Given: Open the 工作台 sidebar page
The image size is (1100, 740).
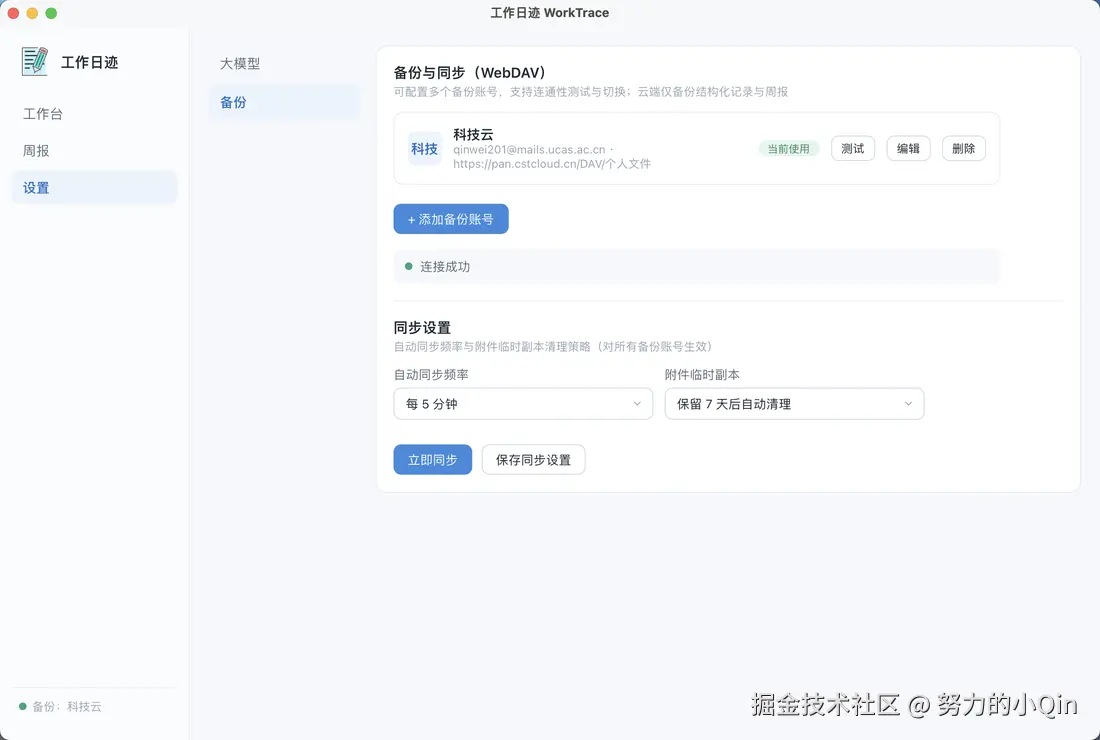Looking at the screenshot, I should click(x=43, y=114).
